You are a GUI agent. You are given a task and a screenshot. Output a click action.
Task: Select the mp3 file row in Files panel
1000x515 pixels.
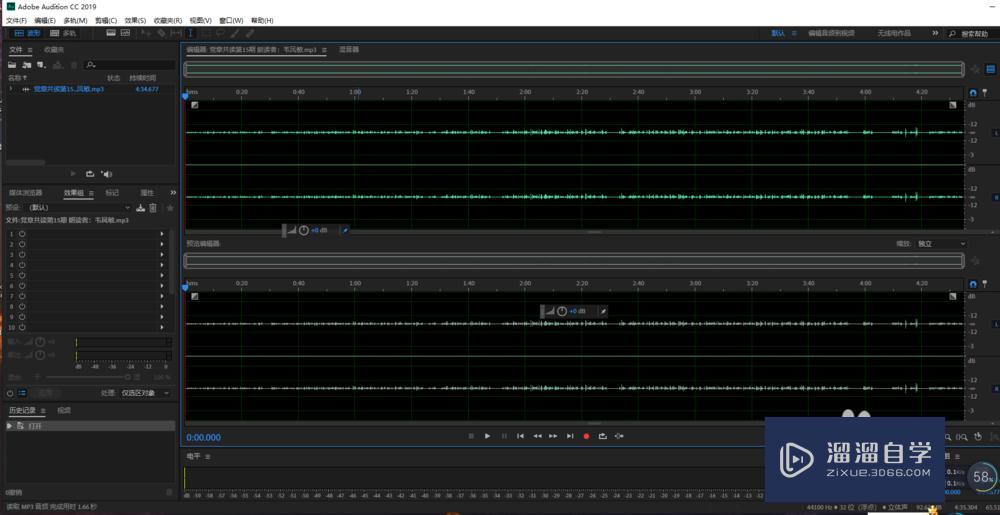[x=89, y=89]
